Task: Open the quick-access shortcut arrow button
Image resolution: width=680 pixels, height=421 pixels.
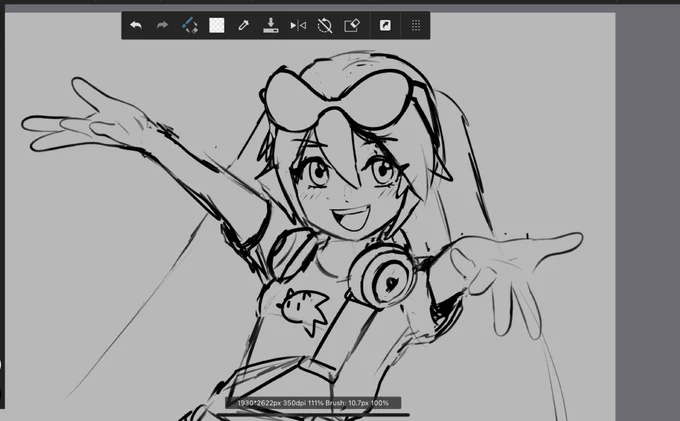Action: (385, 25)
